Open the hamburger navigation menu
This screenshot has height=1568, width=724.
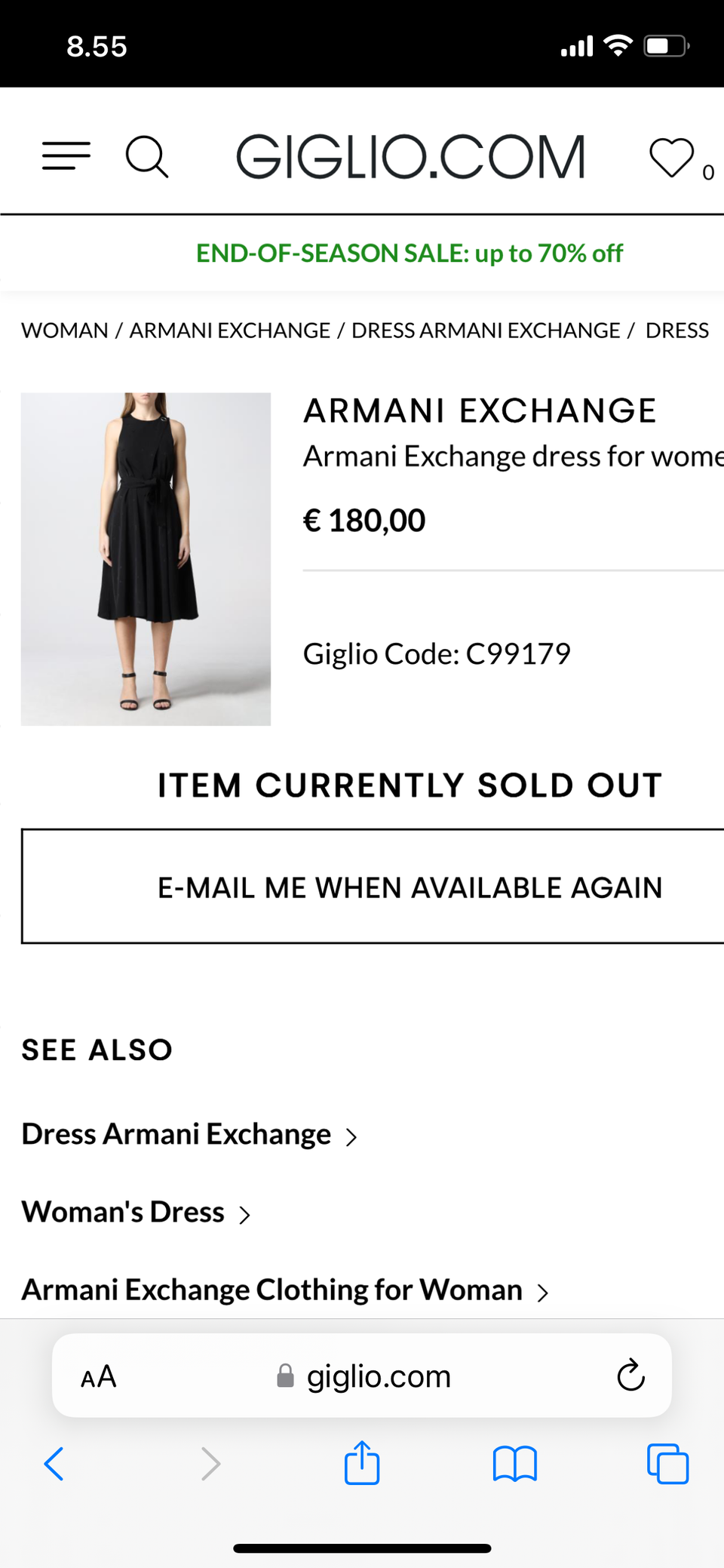click(66, 156)
